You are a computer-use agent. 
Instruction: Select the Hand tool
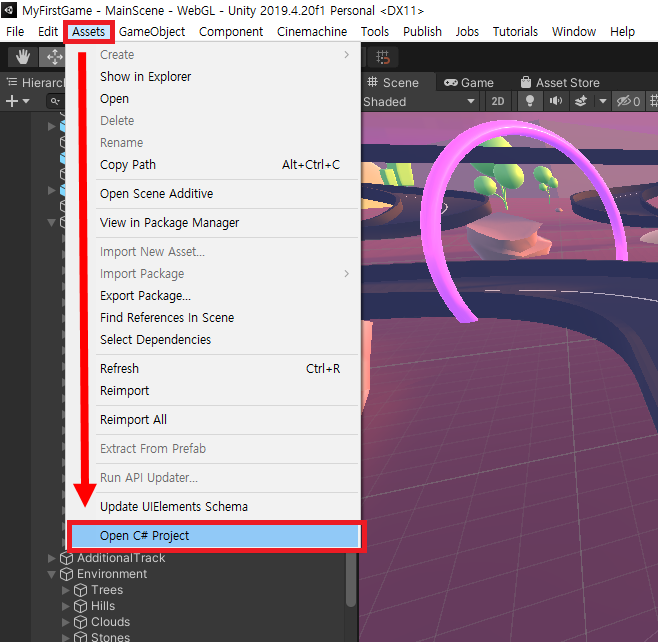point(23,57)
